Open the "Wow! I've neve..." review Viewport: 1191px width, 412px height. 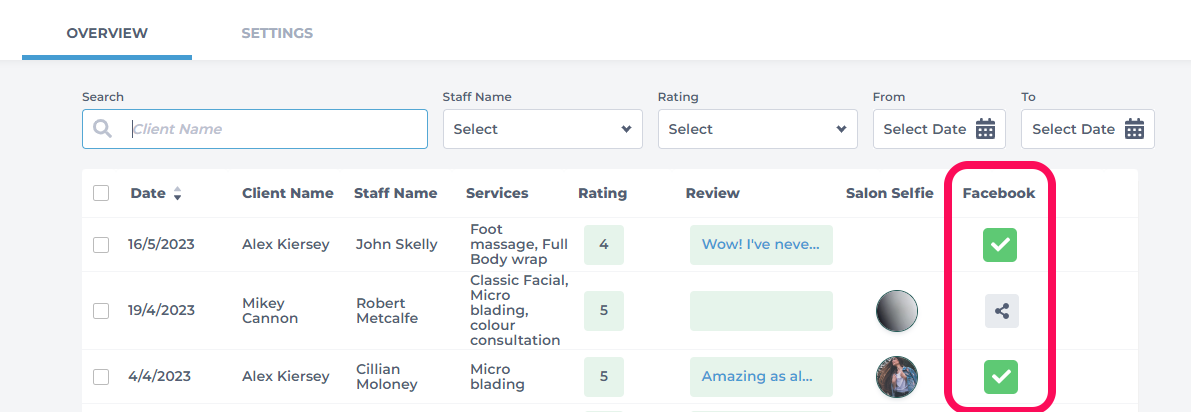761,245
